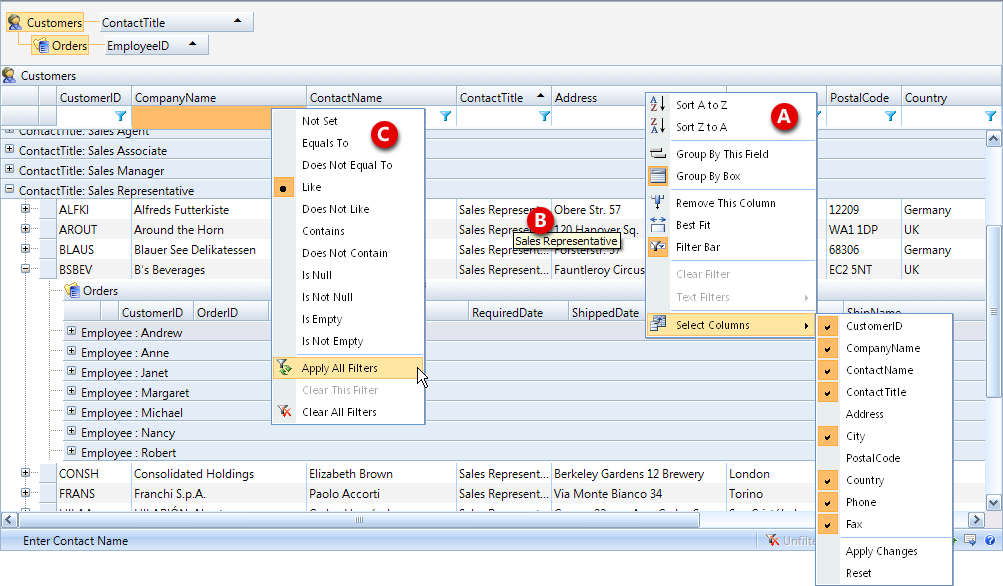Viewport: 1003px width, 586px height.
Task: Click the PostalCode filter funnel icon
Action: pos(890,116)
